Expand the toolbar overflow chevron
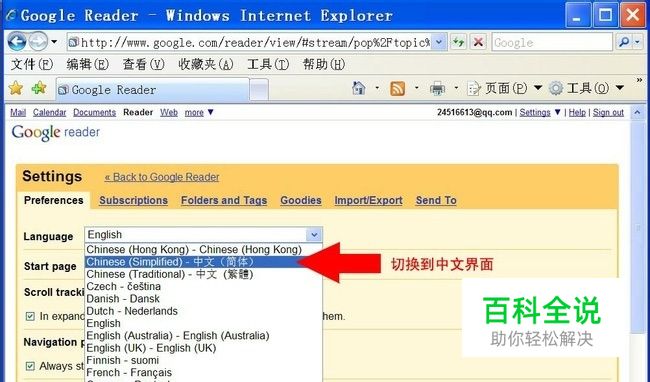The image size is (650, 382). pos(639,80)
